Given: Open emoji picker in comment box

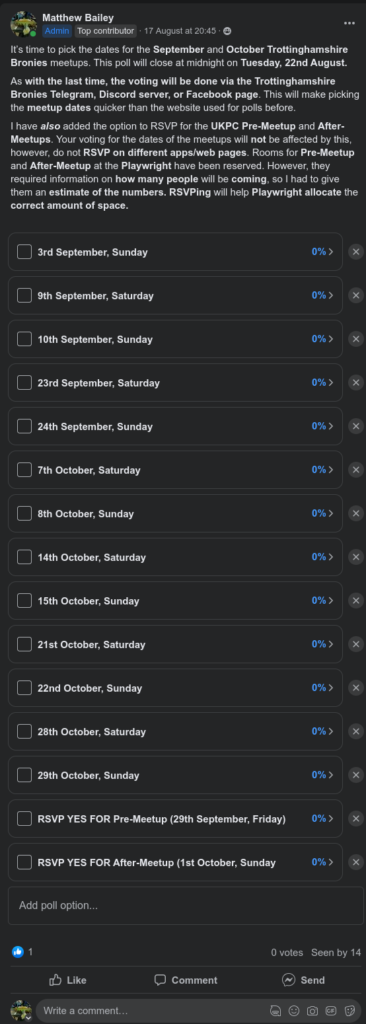Looking at the screenshot, I should [294, 1011].
